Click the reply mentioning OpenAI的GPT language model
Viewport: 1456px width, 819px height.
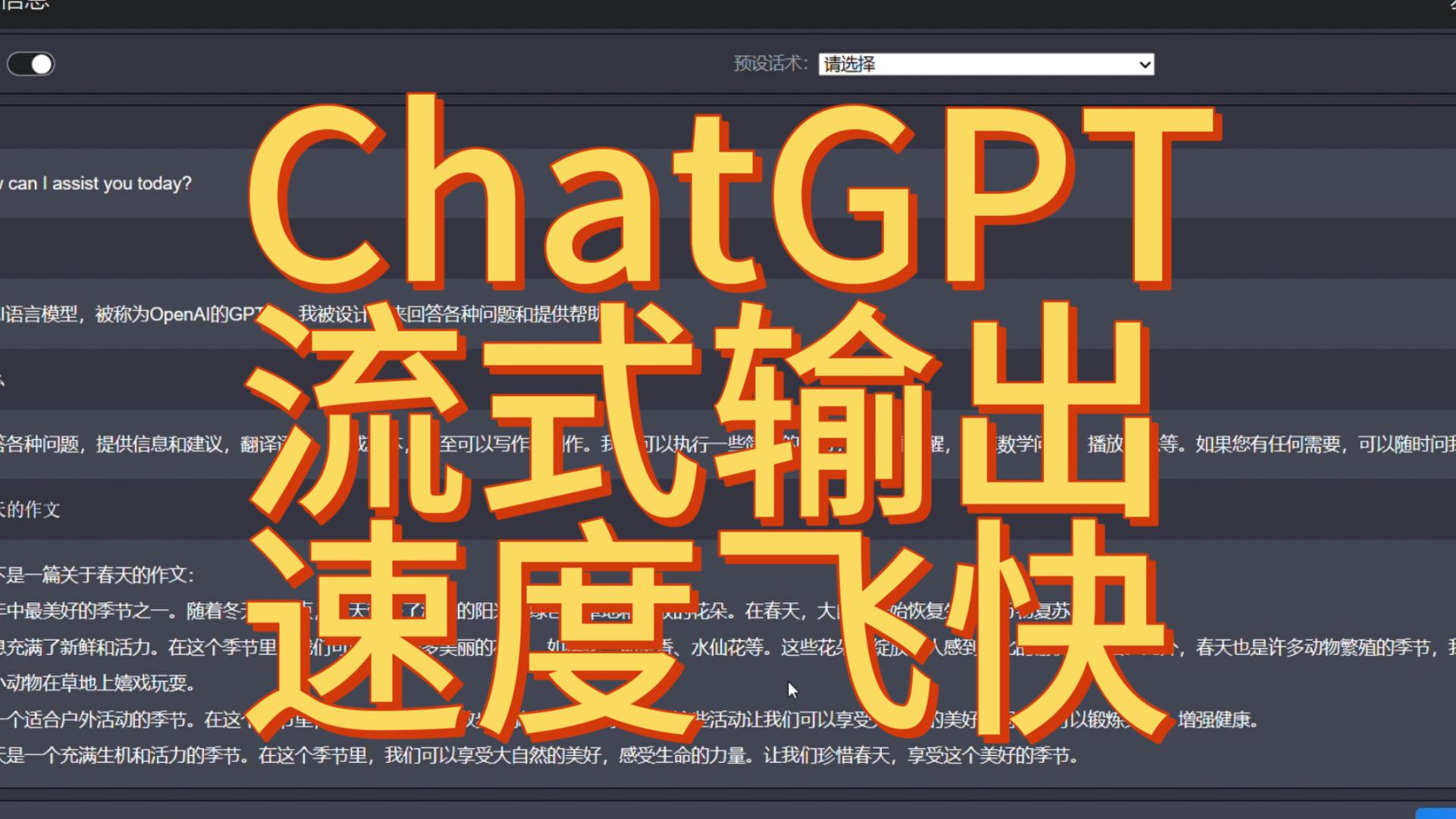click(x=129, y=314)
